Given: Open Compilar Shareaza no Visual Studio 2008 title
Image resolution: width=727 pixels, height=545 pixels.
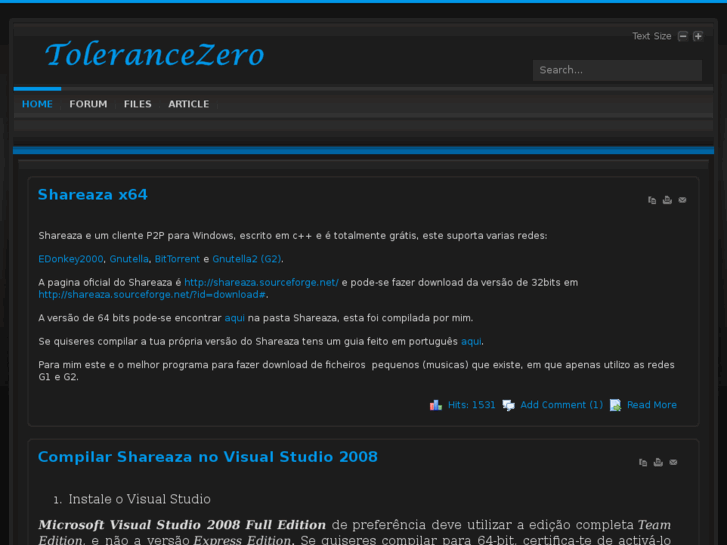Looking at the screenshot, I should [x=208, y=457].
